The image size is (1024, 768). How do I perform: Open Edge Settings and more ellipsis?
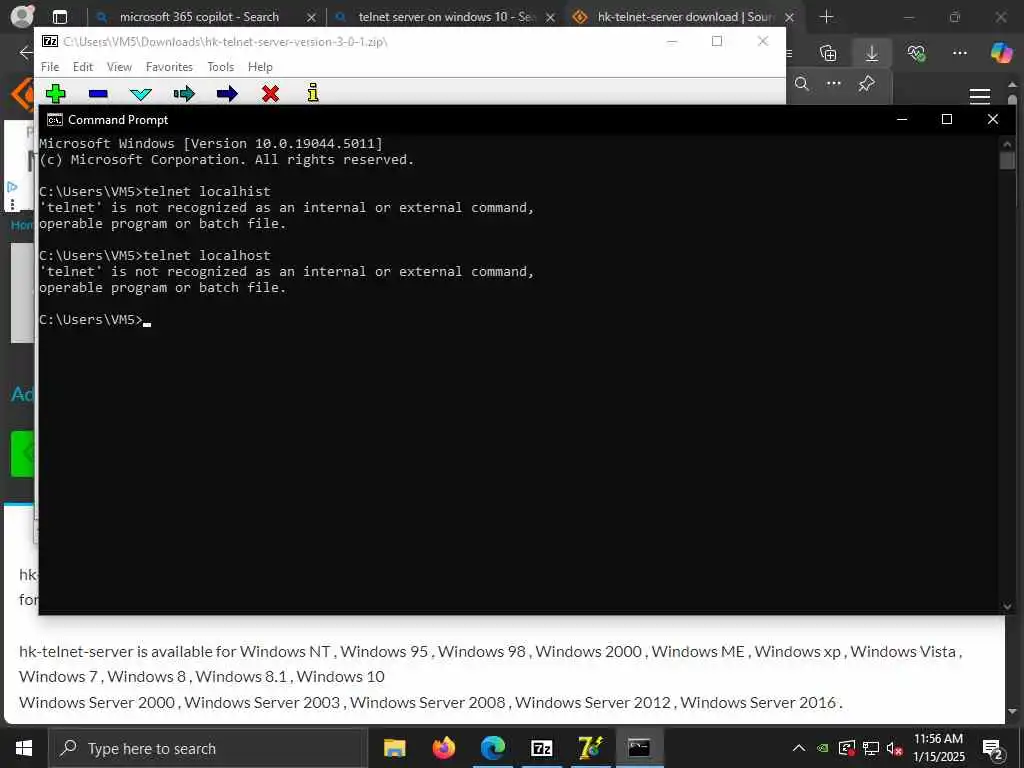pos(960,53)
